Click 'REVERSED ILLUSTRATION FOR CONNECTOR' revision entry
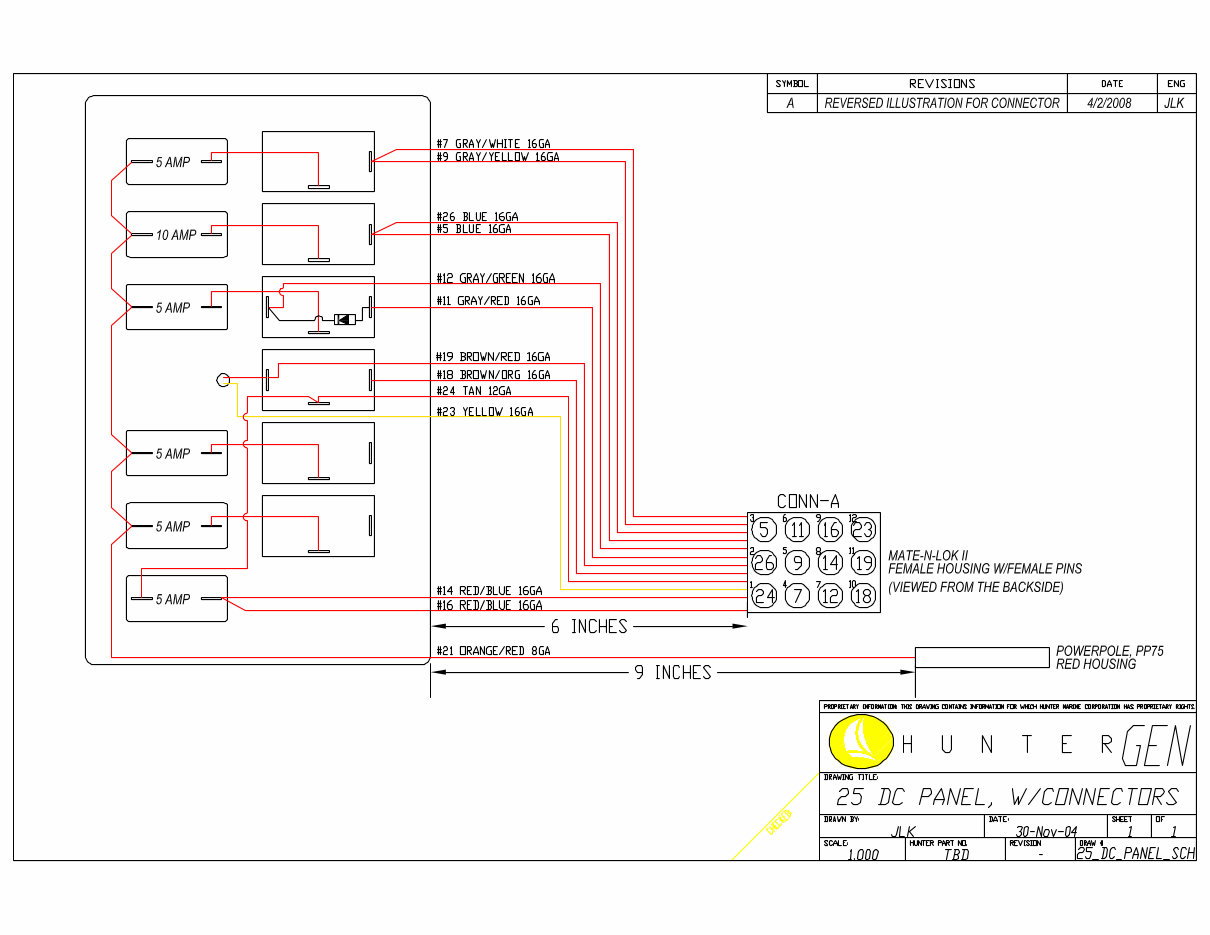1210x935 pixels. pyautogui.click(x=942, y=103)
